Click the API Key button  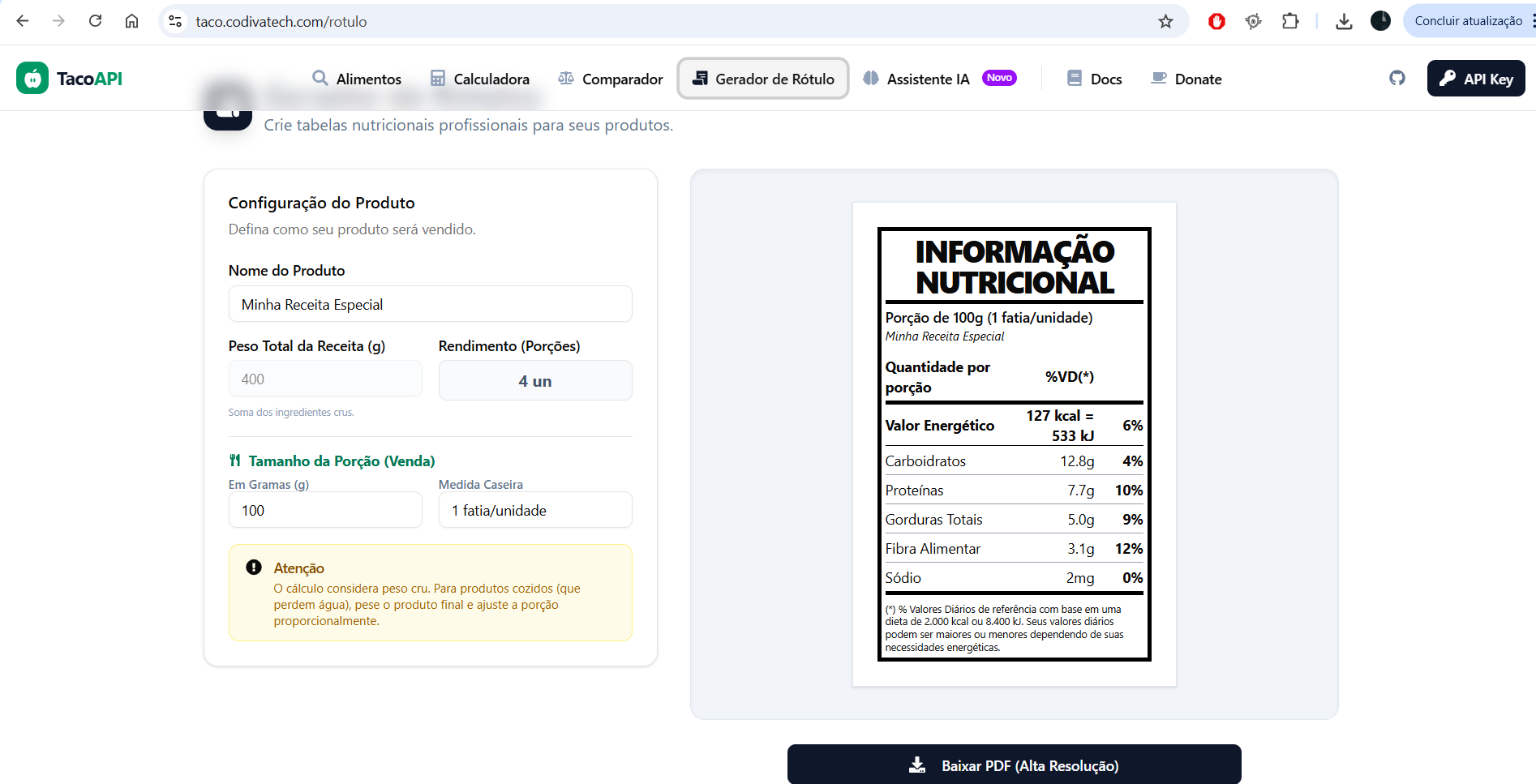click(1475, 79)
